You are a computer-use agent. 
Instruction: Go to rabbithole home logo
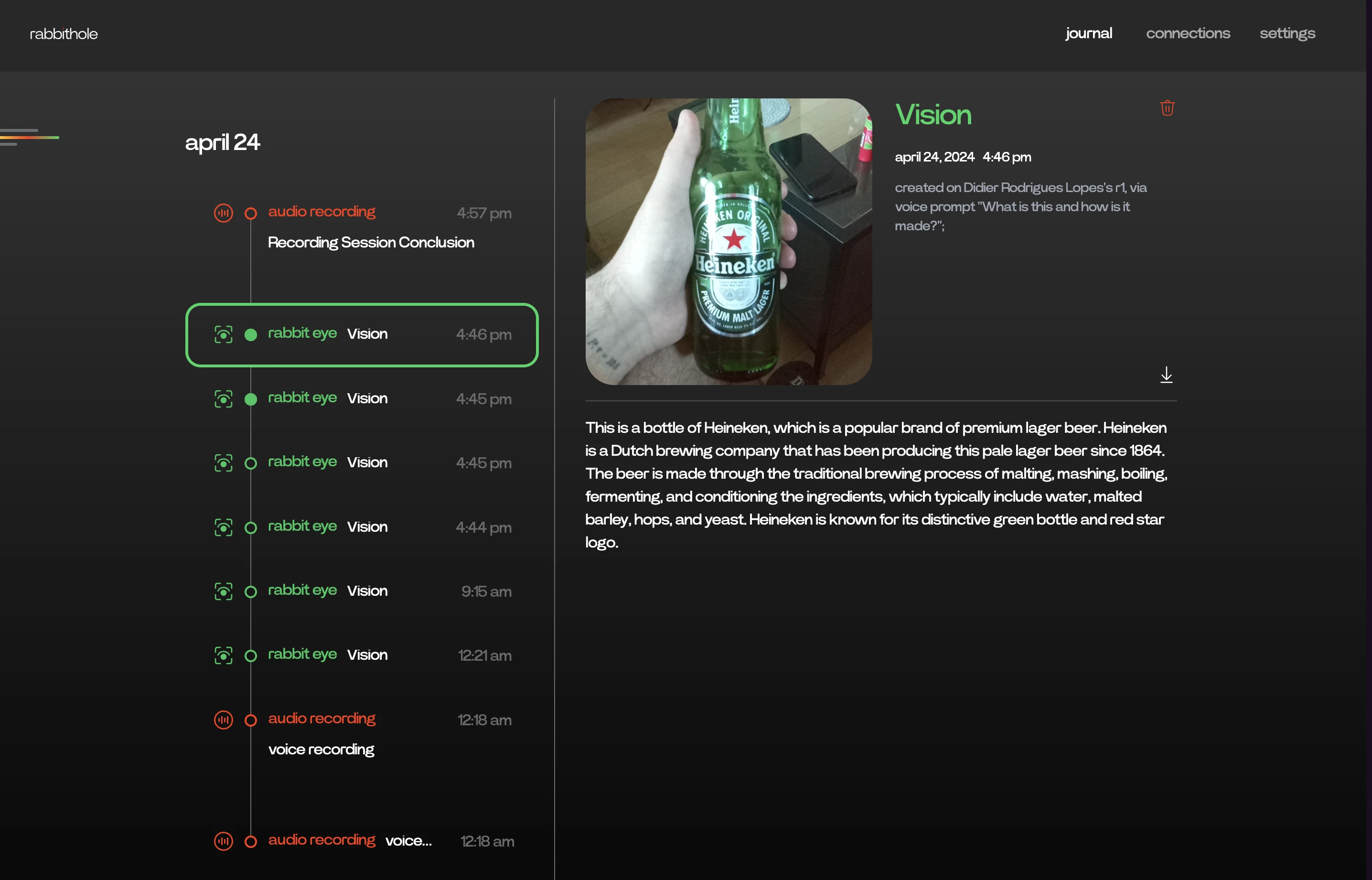pos(64,34)
